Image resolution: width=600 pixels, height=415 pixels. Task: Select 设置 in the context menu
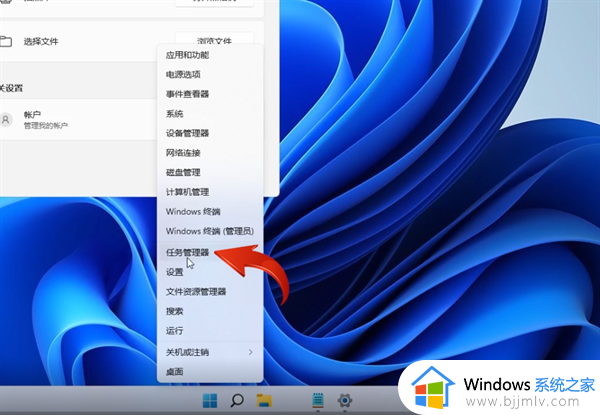click(210, 272)
